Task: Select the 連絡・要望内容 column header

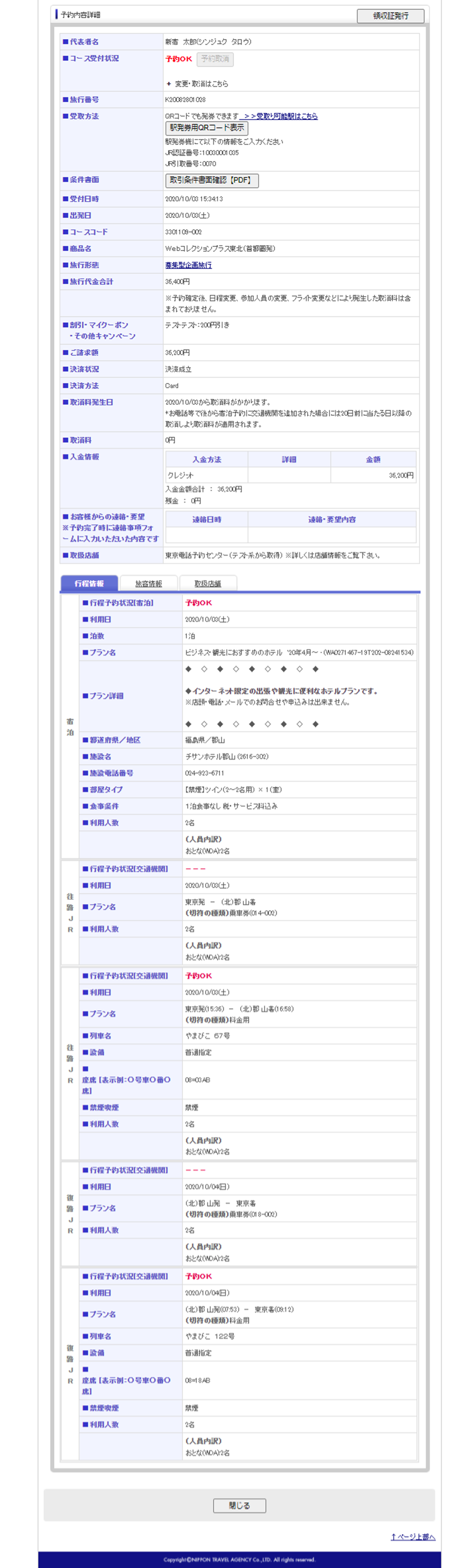Action: (332, 519)
